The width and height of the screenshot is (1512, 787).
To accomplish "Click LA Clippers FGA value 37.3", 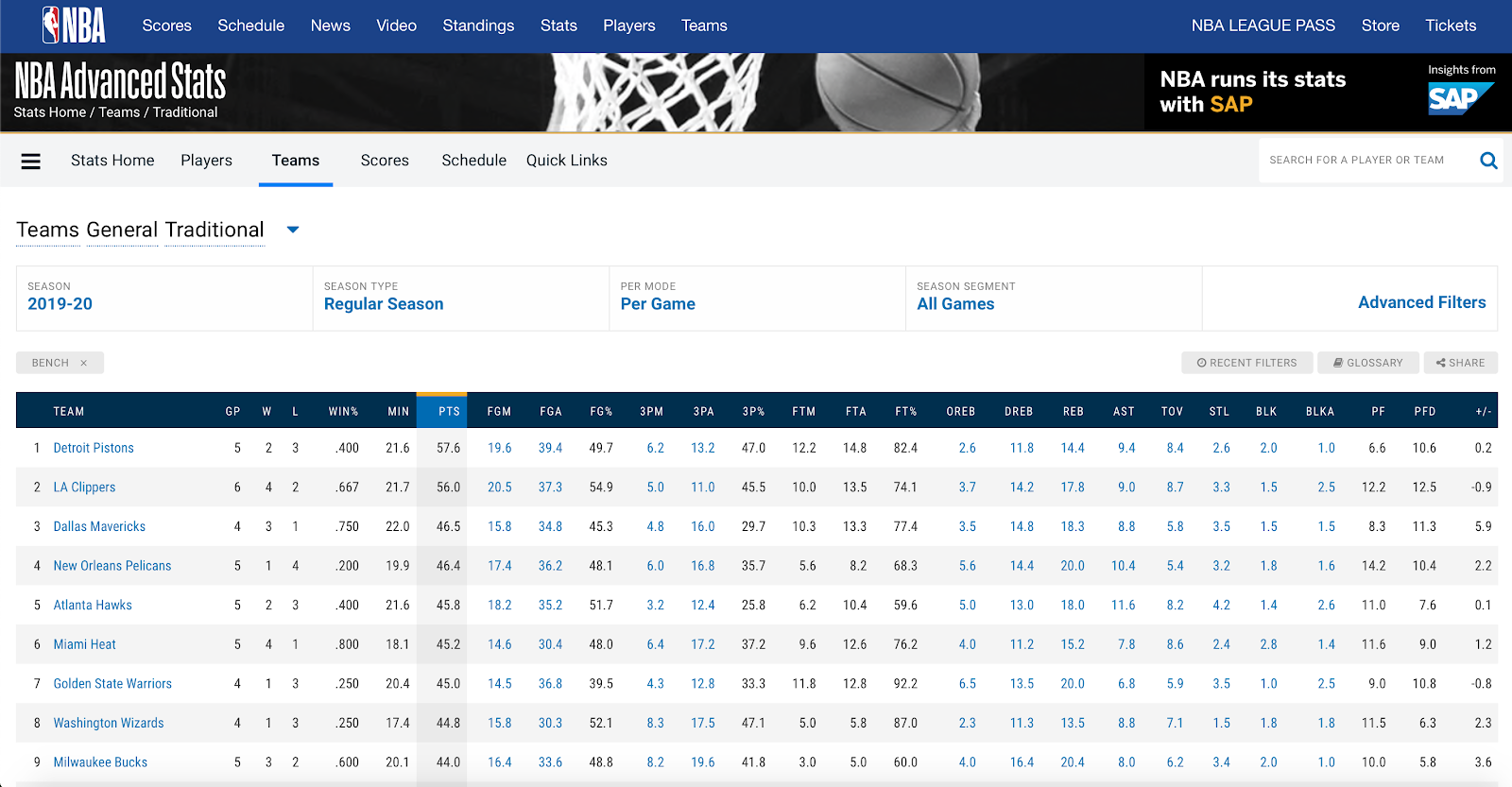I will (551, 488).
